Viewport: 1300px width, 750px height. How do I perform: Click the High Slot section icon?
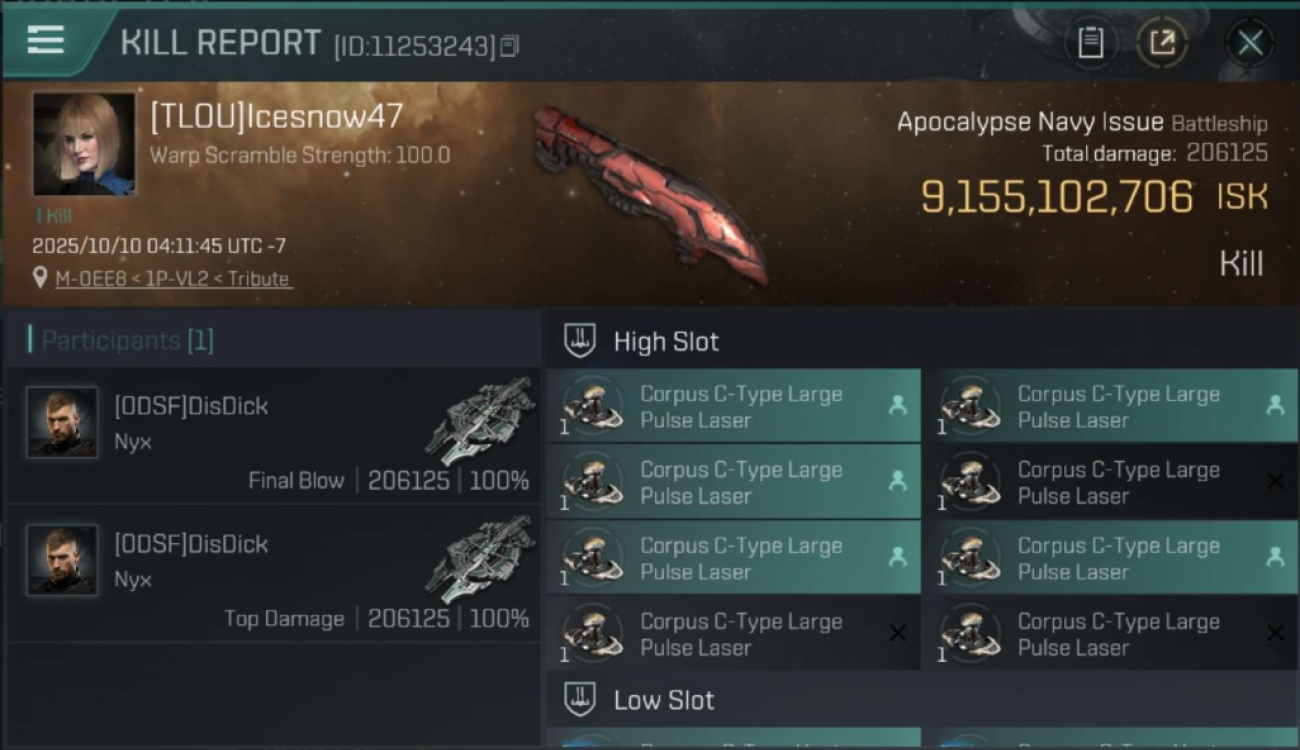click(580, 341)
